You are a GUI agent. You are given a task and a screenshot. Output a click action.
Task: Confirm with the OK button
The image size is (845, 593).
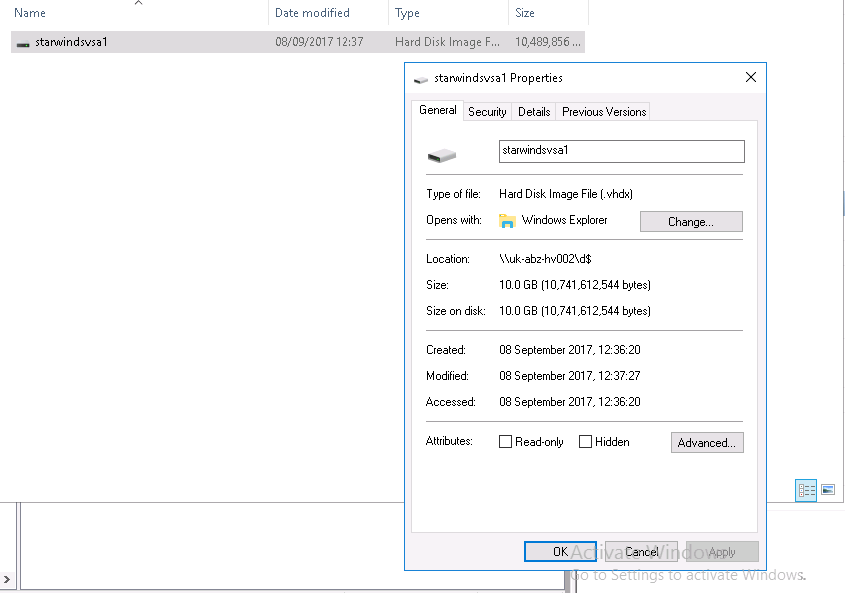coord(560,551)
